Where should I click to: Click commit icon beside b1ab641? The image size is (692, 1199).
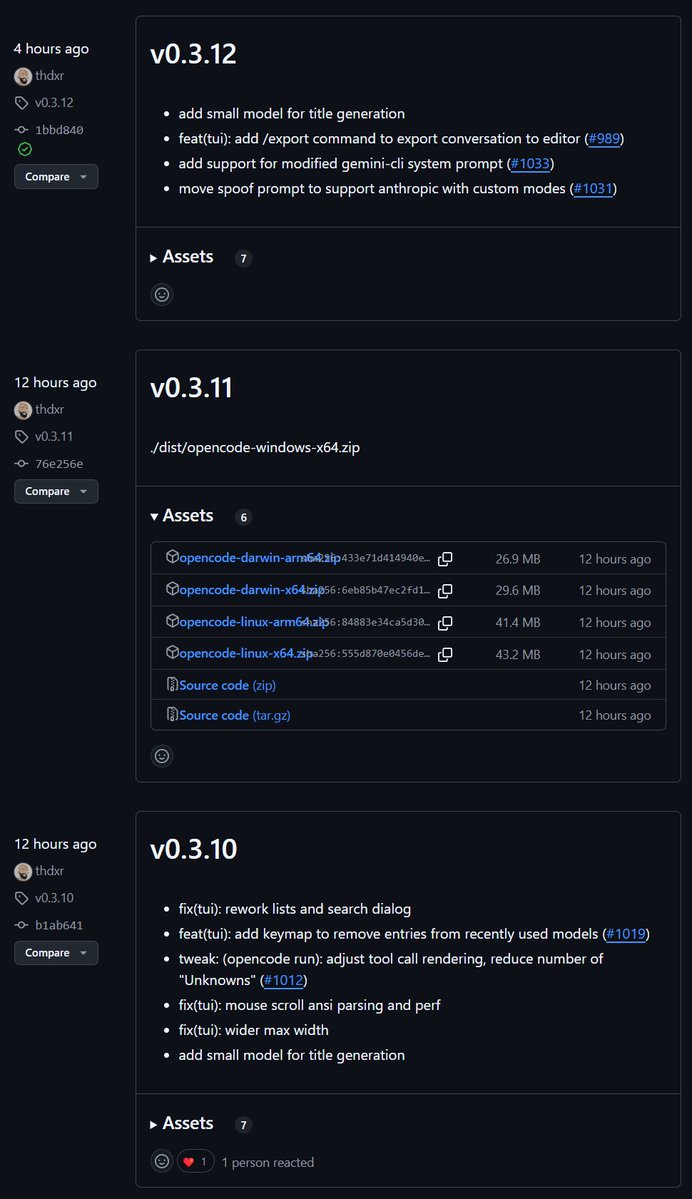(x=21, y=925)
